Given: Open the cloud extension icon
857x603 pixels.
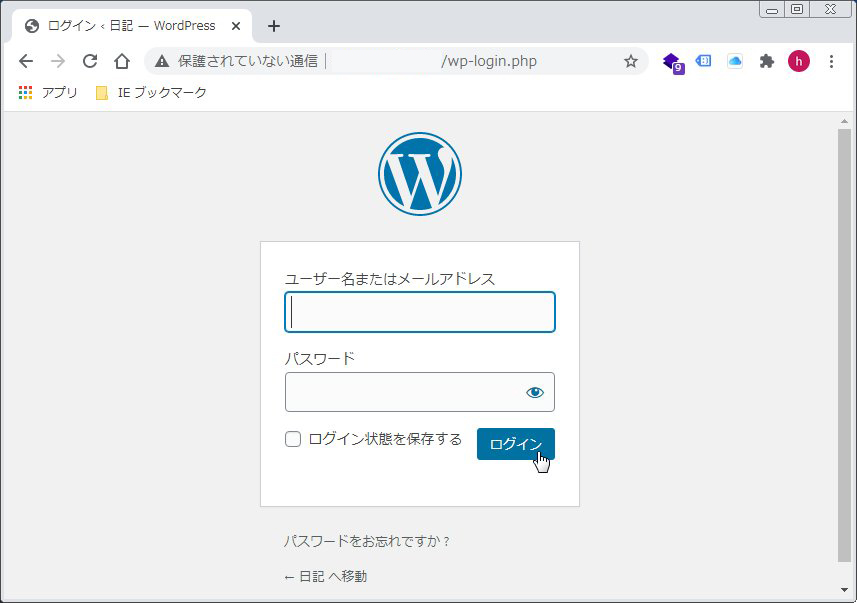Looking at the screenshot, I should point(735,61).
